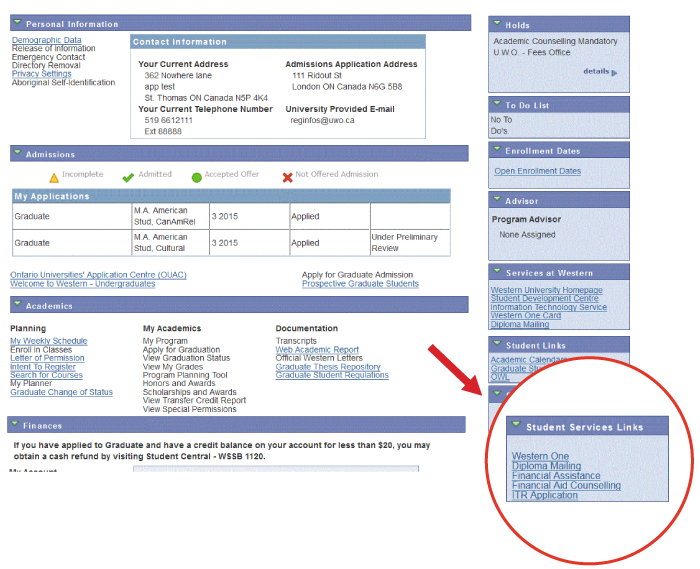Click Program Planning Tool text
This screenshot has width=700, height=569.
(185, 375)
